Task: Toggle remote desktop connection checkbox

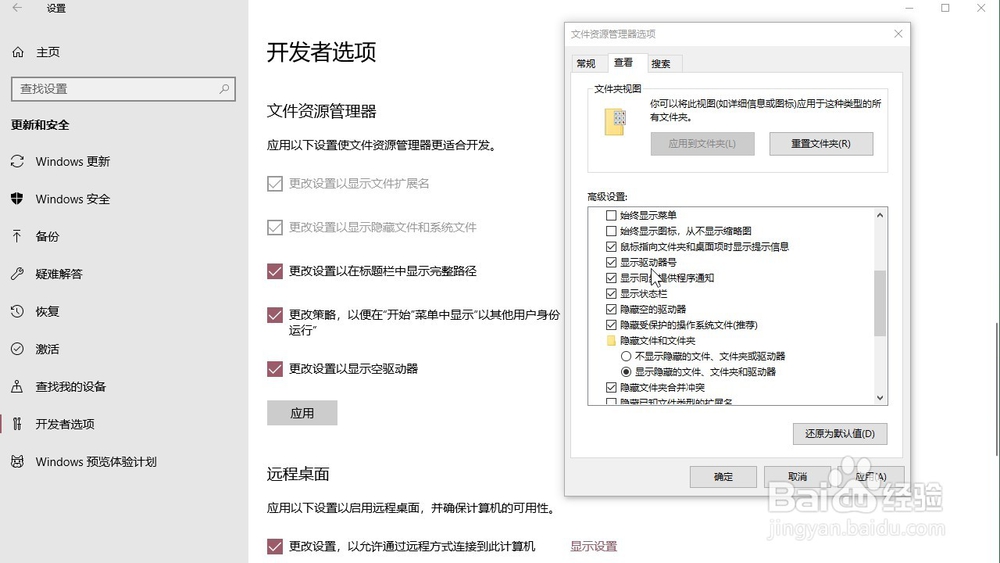Action: coord(275,546)
